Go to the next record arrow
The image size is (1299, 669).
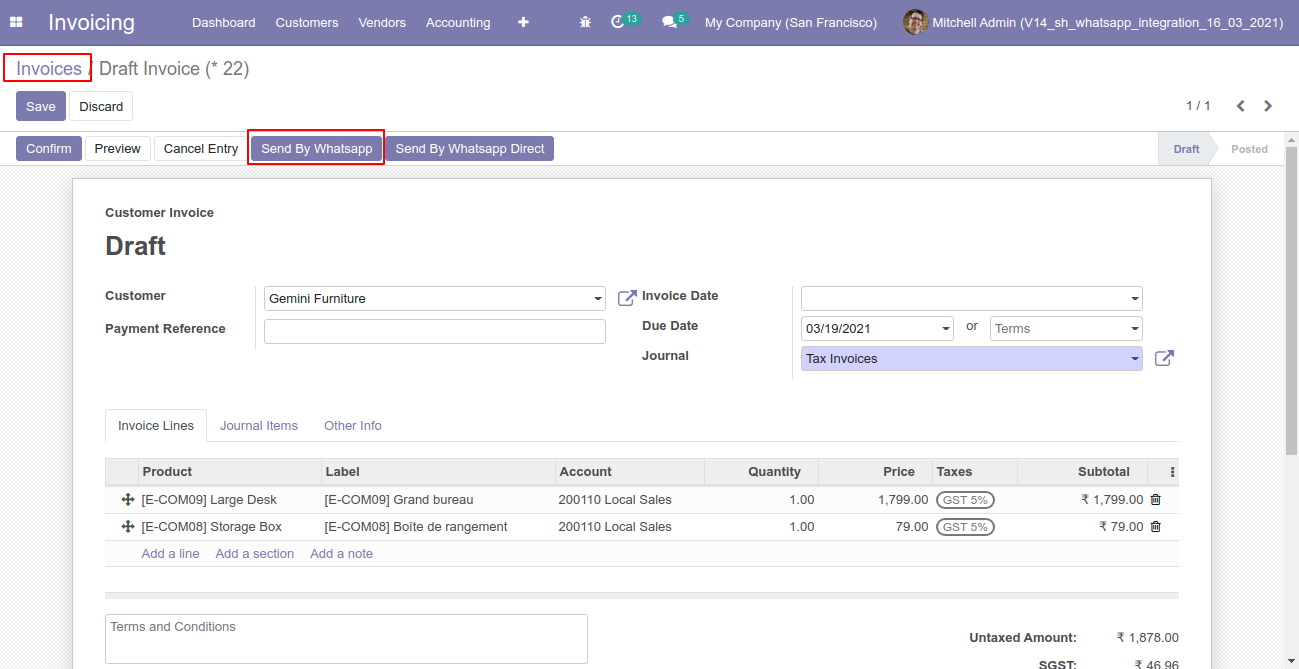pos(1268,106)
